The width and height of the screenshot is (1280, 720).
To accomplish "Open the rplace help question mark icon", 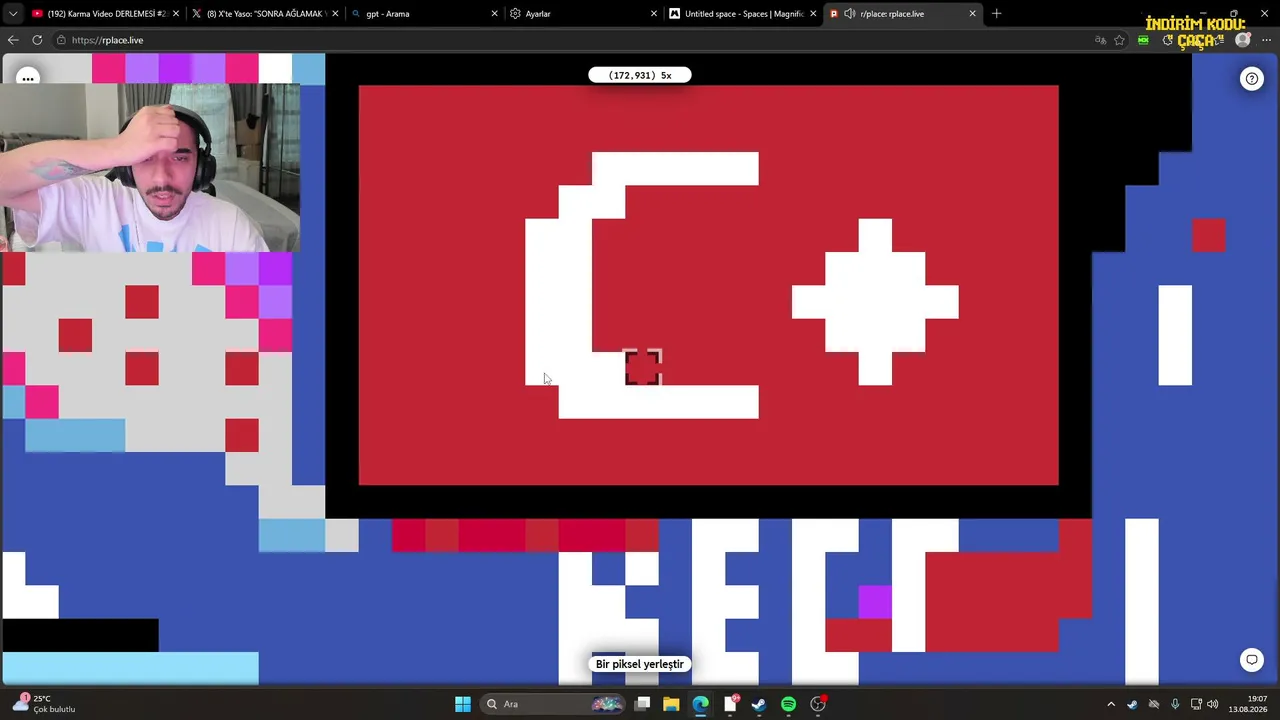I will [x=1252, y=79].
